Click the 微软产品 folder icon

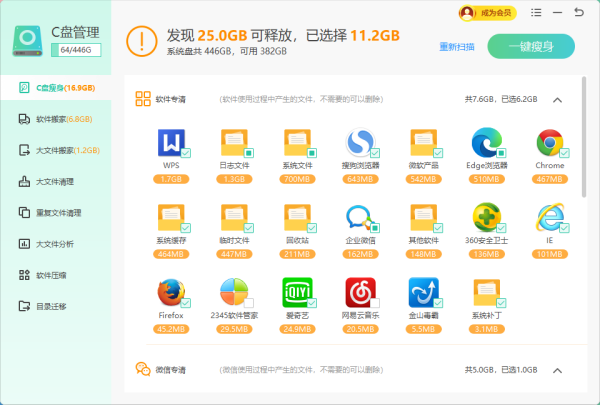click(x=424, y=142)
